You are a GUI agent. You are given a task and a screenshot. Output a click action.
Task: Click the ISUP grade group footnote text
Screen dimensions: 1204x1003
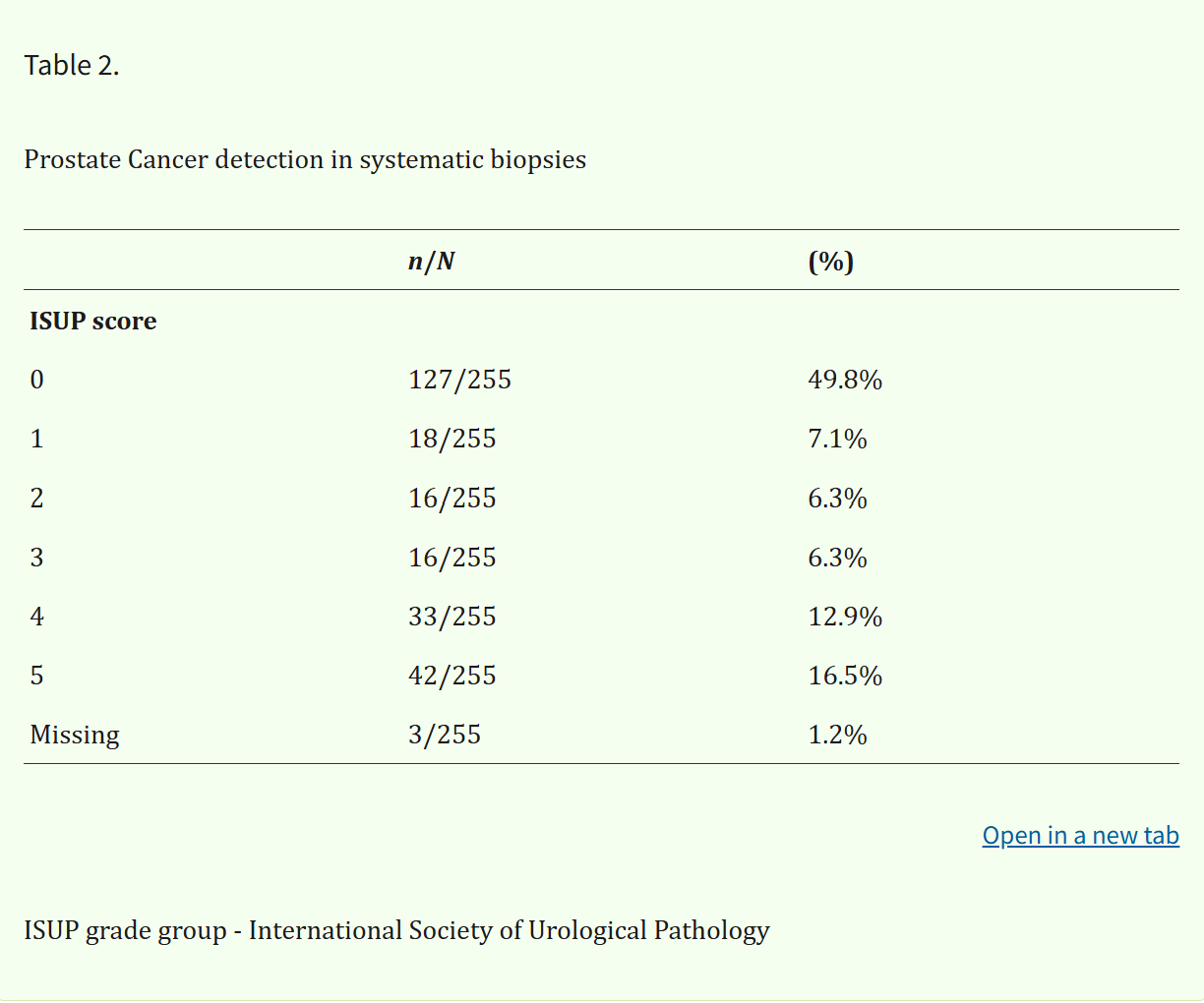point(396,931)
